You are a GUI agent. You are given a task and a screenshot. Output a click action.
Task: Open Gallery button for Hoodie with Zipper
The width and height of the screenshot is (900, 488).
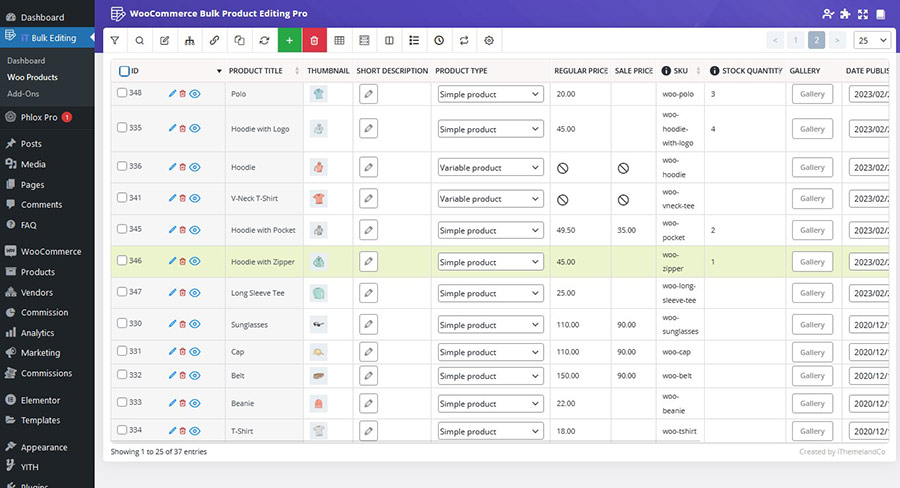coord(812,262)
